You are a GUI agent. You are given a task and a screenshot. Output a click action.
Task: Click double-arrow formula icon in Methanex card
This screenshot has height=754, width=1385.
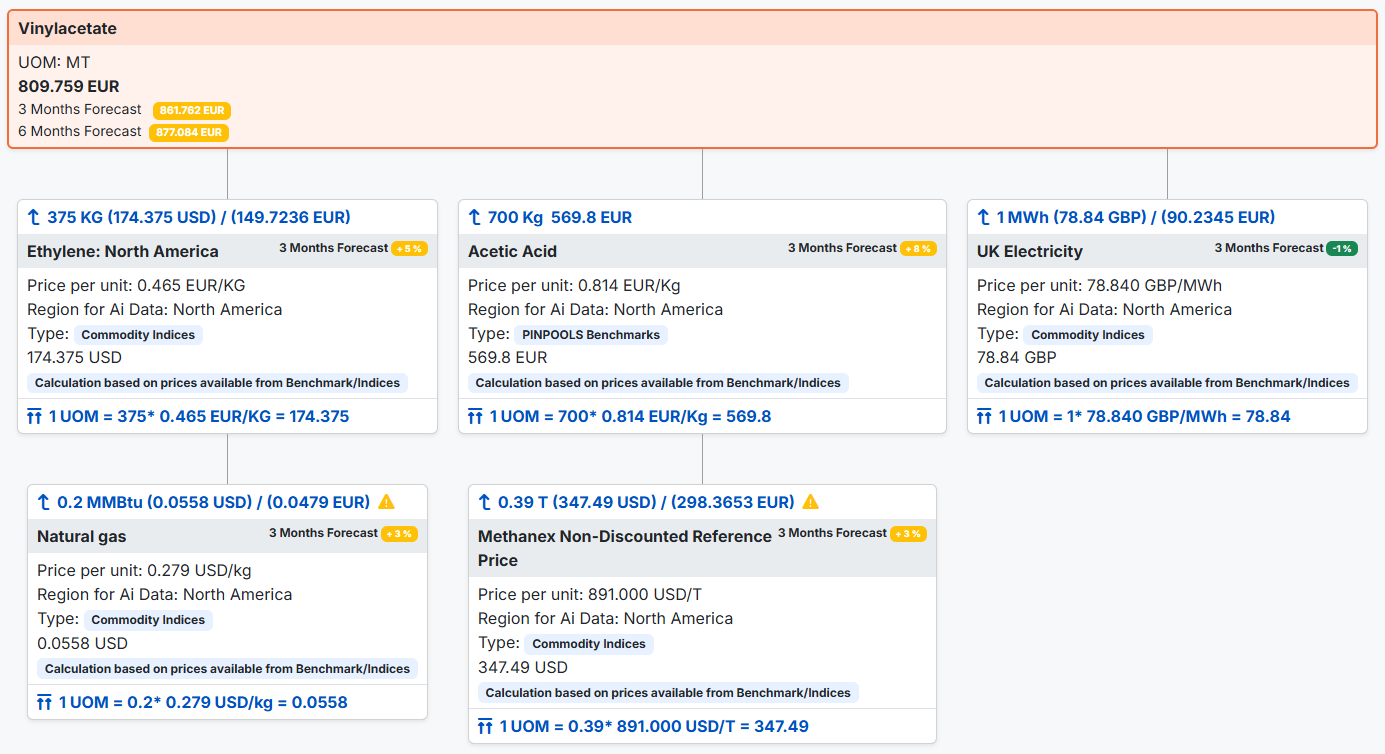[485, 726]
